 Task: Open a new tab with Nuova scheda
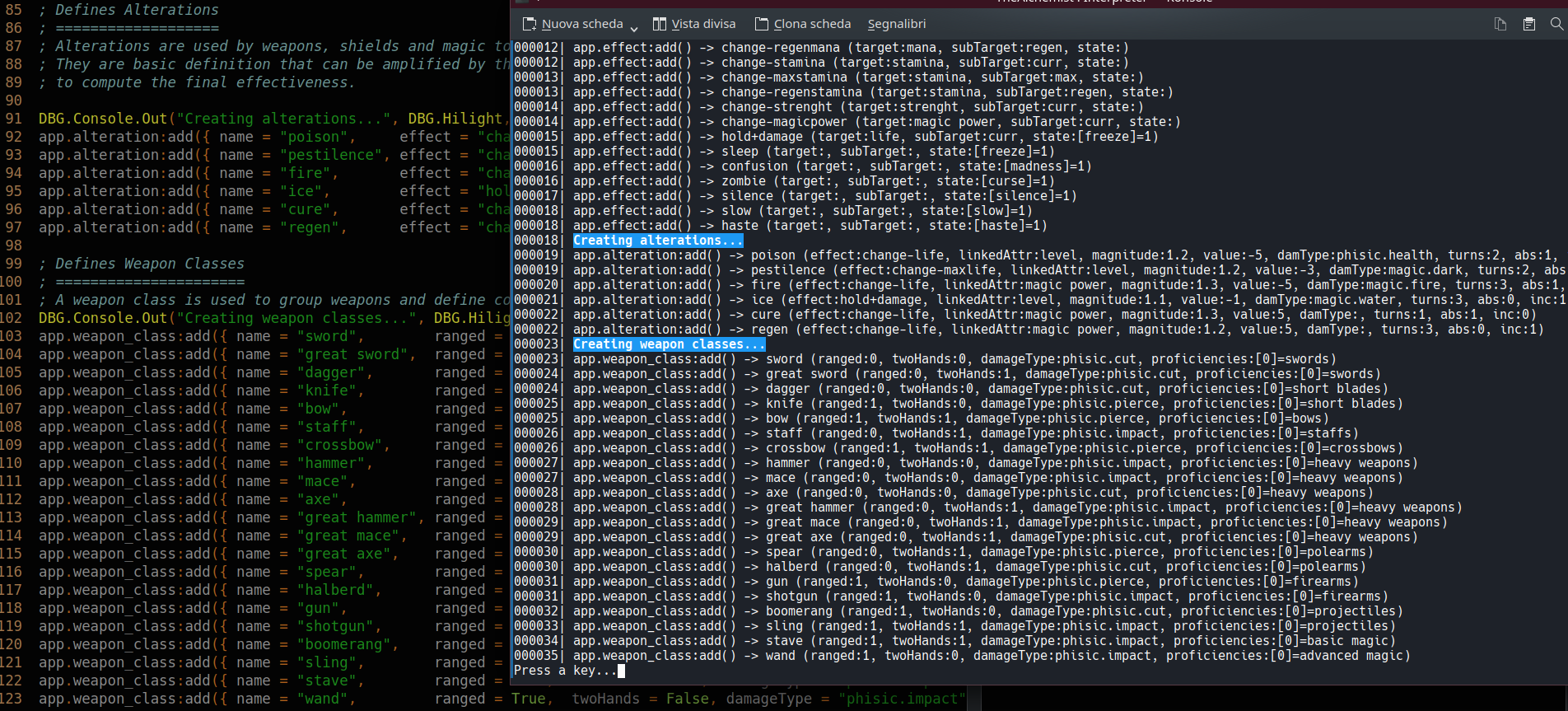click(573, 24)
